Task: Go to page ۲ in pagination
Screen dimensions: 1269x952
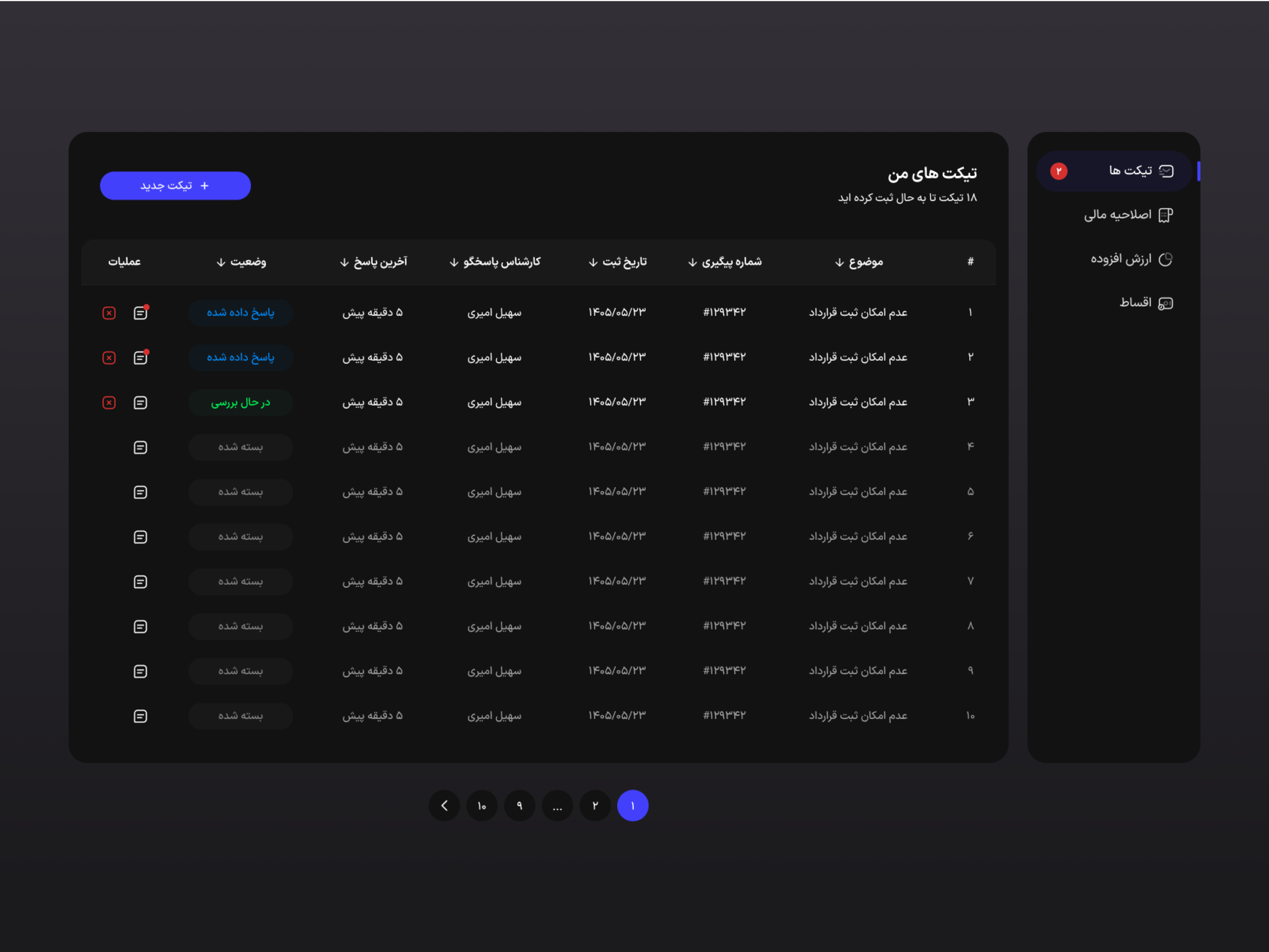Action: pos(595,806)
